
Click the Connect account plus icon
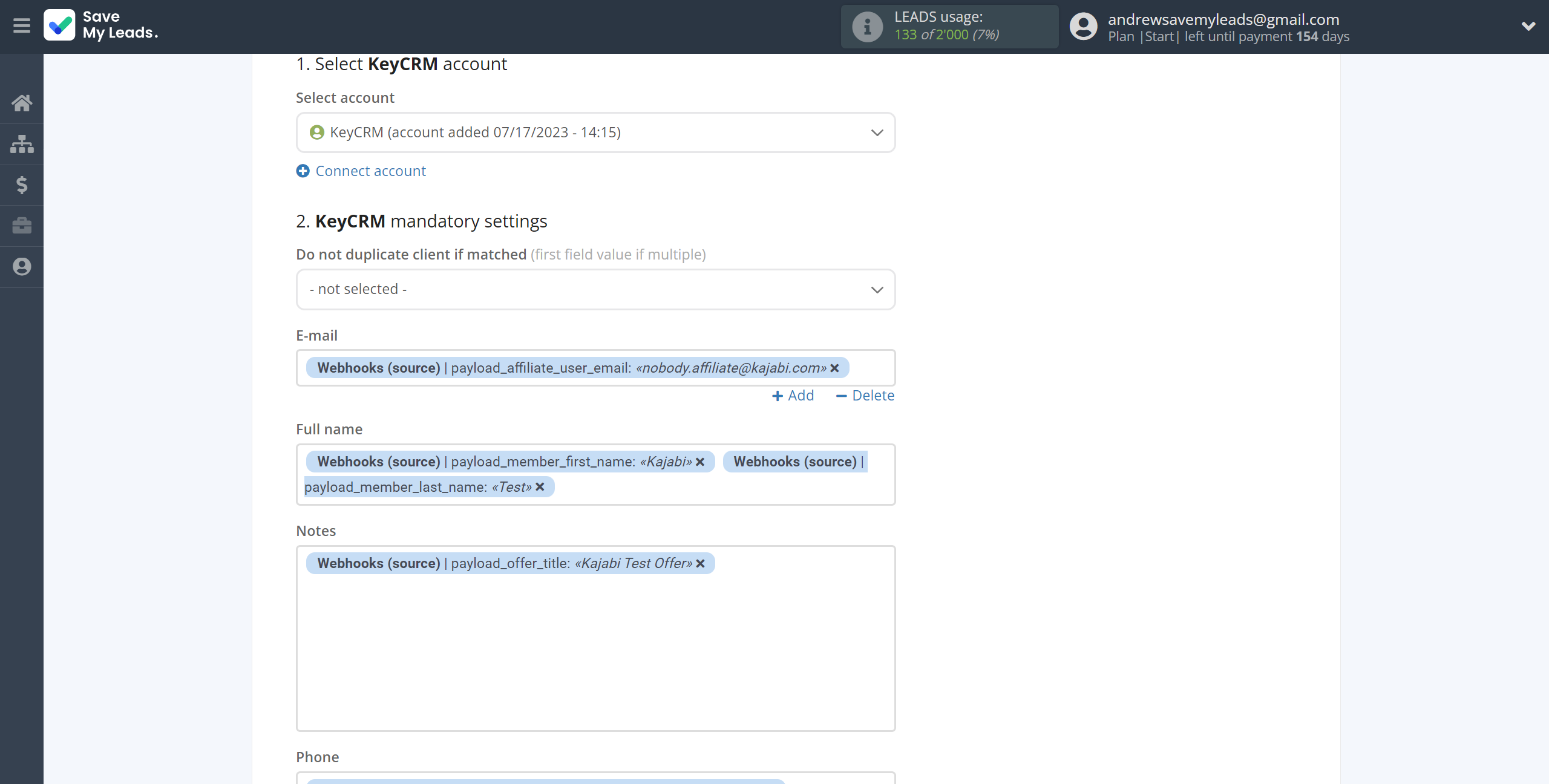pyautogui.click(x=303, y=171)
